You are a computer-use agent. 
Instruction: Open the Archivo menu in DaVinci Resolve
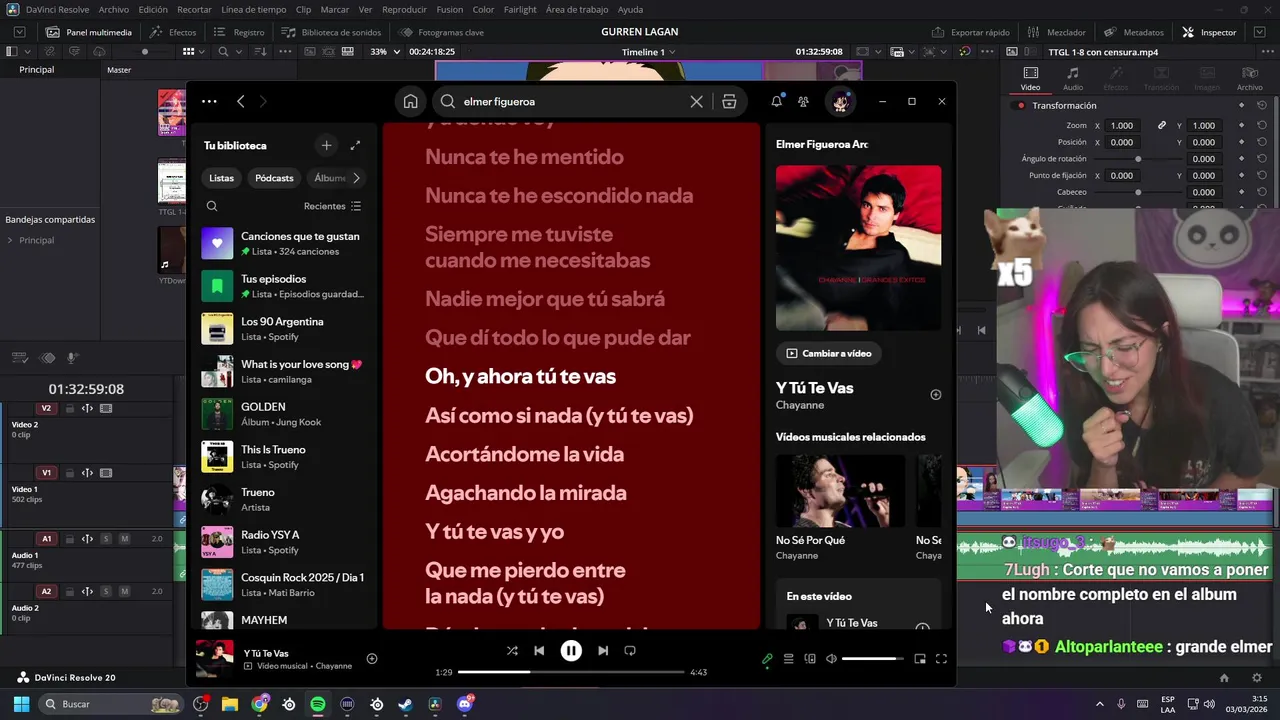[x=113, y=9]
